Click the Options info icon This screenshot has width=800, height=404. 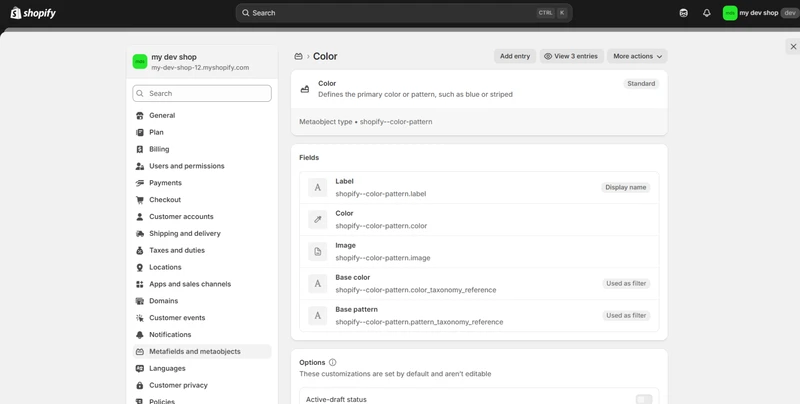click(333, 362)
